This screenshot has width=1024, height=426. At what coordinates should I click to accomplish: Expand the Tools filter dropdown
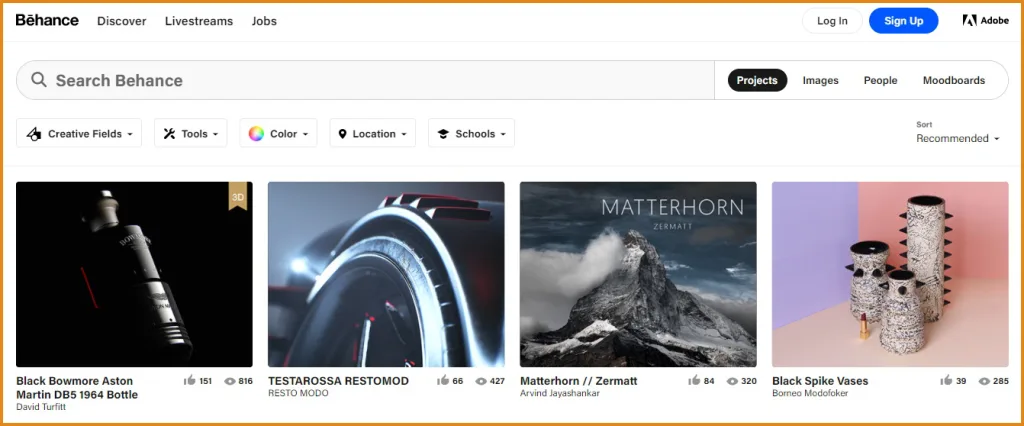(191, 133)
